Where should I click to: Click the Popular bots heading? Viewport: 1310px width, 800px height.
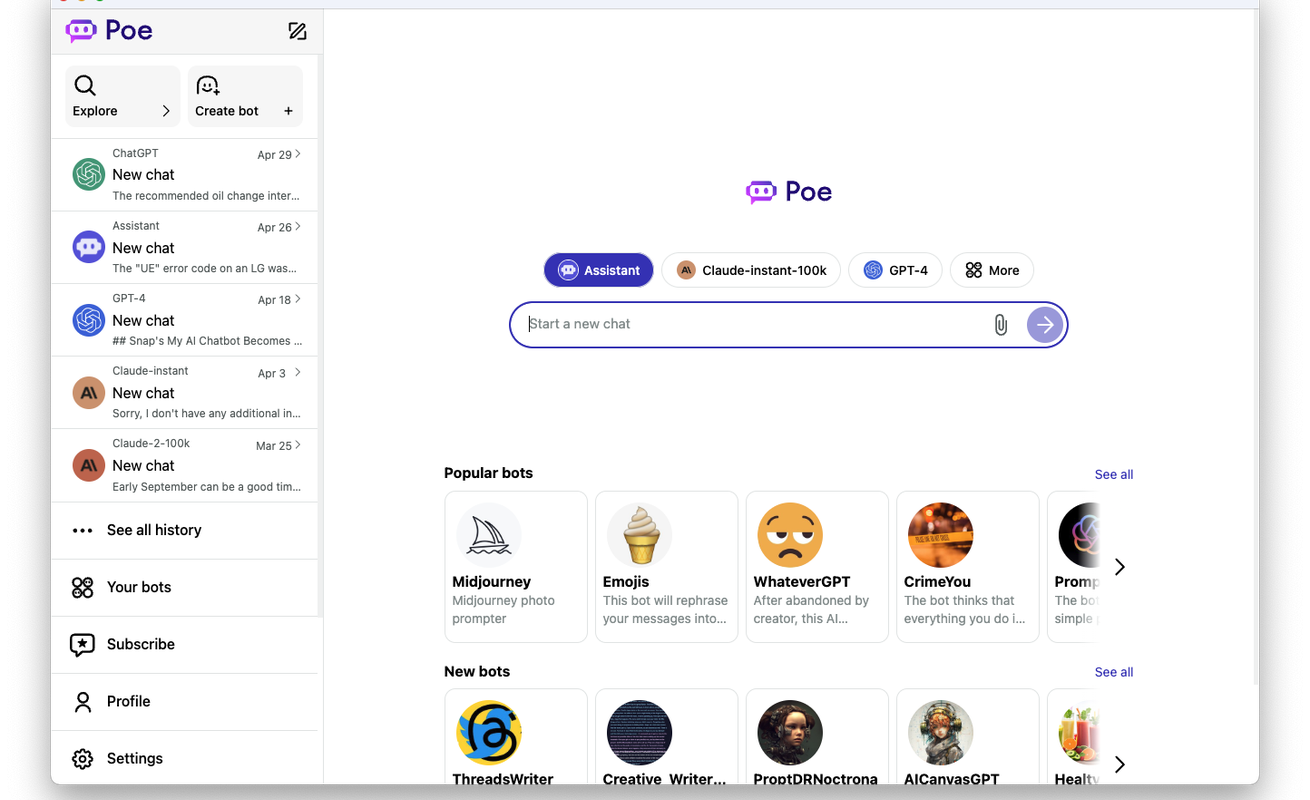(488, 473)
